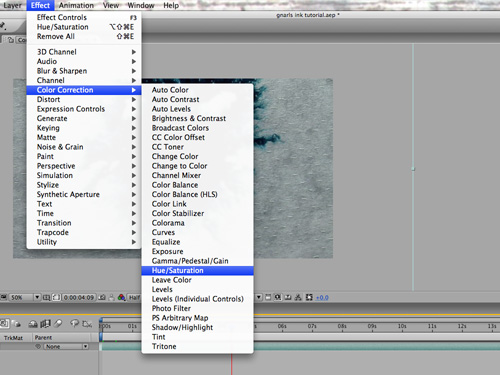Expand the Distort submenu

(84, 100)
